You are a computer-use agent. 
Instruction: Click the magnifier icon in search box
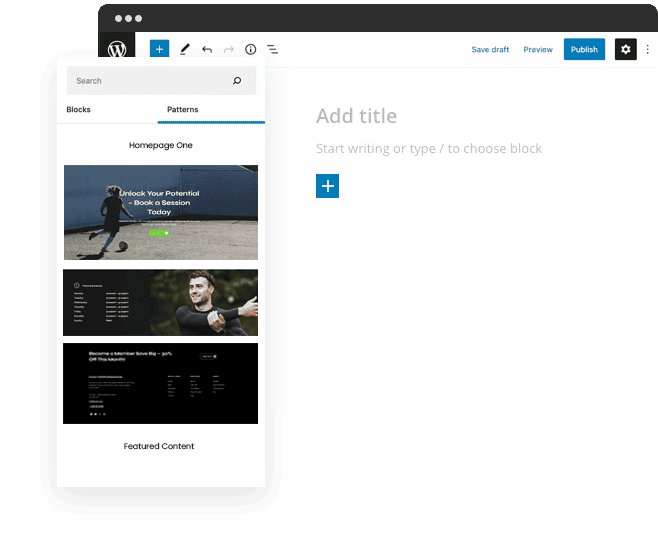click(237, 81)
